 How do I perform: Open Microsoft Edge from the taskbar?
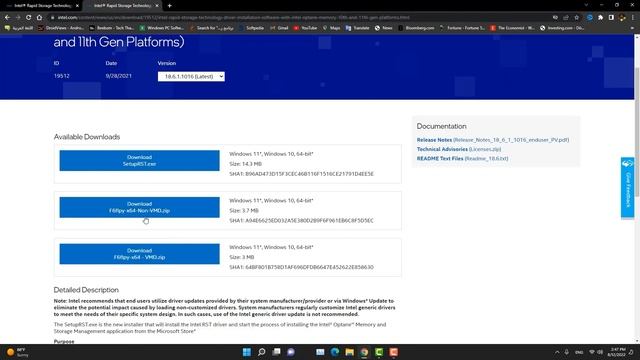(335, 352)
